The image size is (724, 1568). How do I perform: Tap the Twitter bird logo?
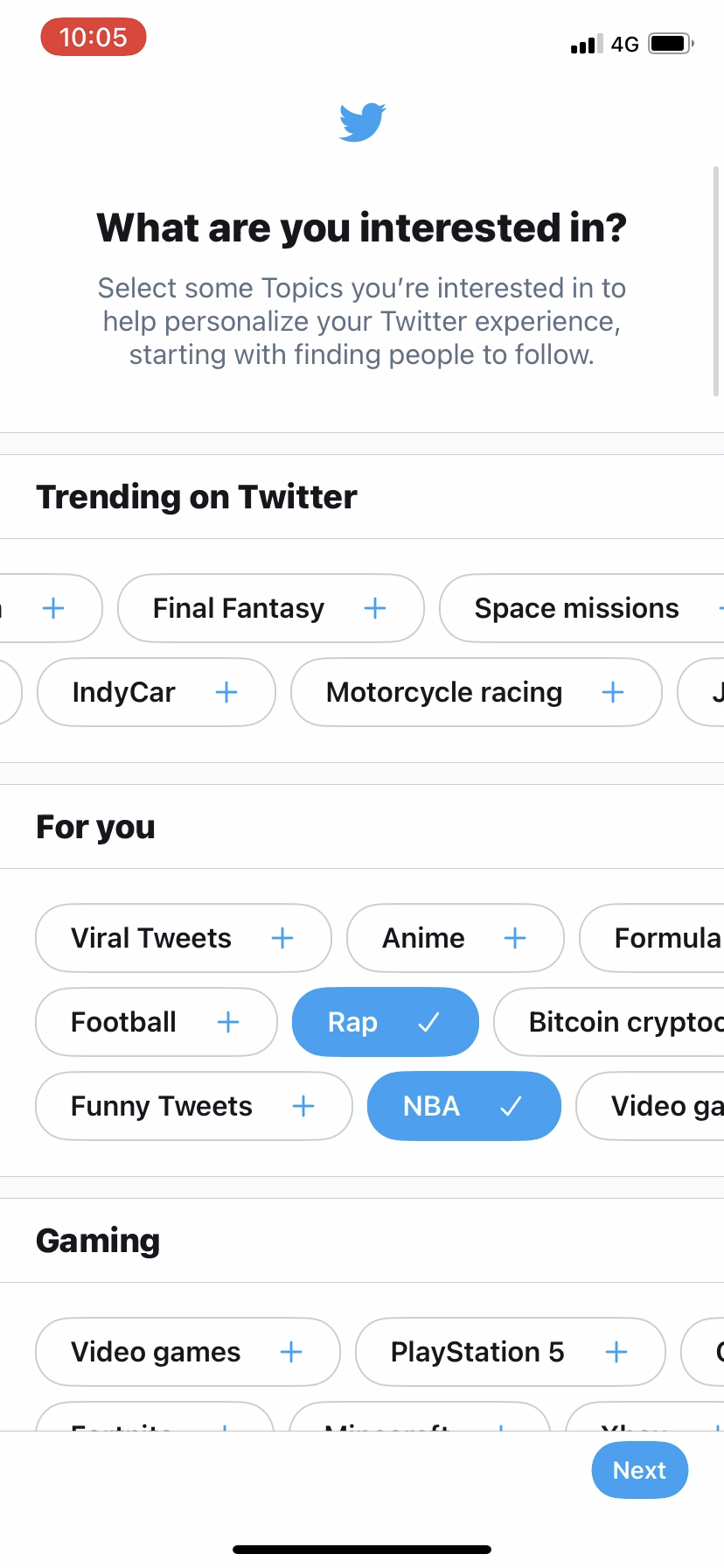pos(360,122)
